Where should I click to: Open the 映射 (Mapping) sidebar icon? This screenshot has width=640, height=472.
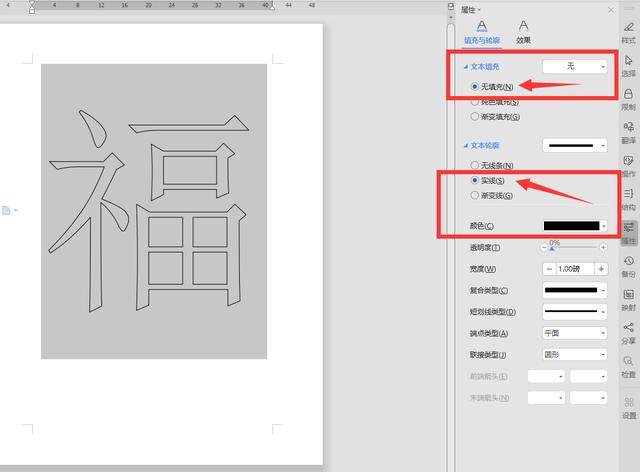tap(628, 300)
